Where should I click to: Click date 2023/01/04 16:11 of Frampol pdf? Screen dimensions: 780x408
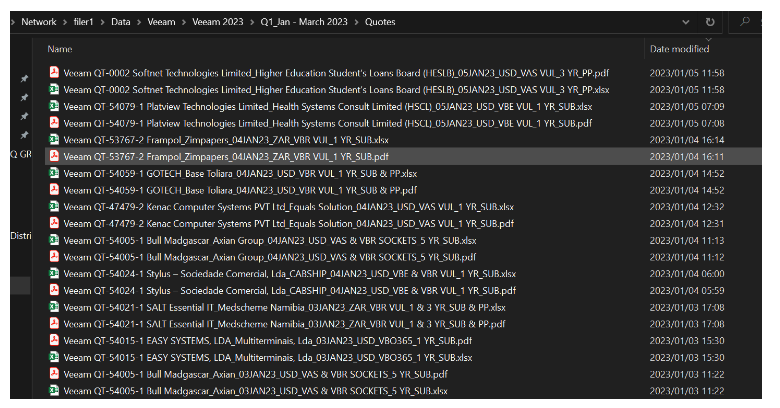point(686,156)
